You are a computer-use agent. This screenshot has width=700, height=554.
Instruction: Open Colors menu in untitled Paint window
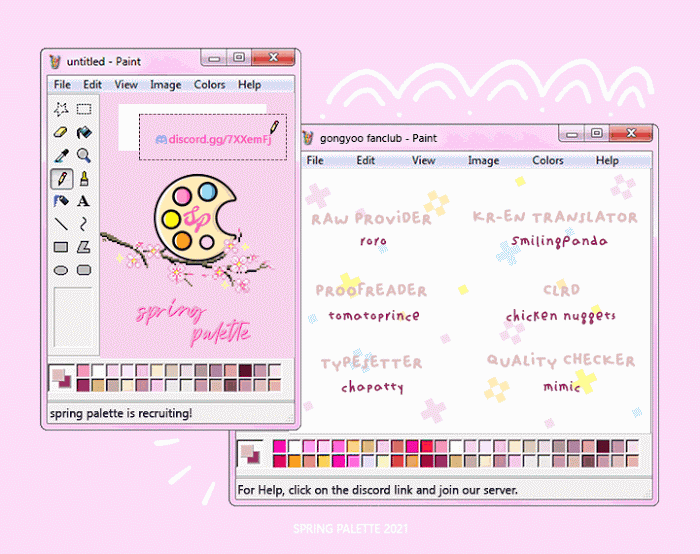(x=209, y=85)
